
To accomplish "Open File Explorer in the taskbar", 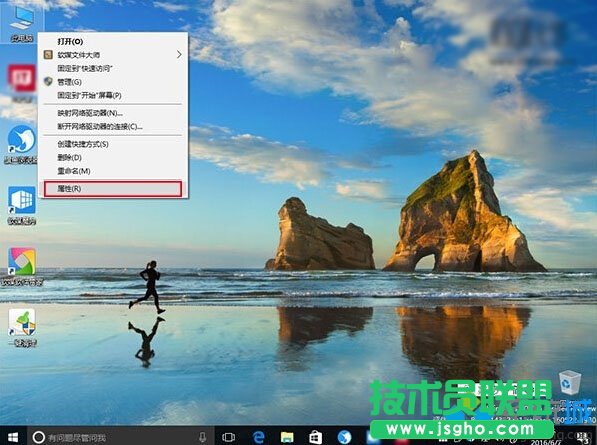I will pos(287,437).
